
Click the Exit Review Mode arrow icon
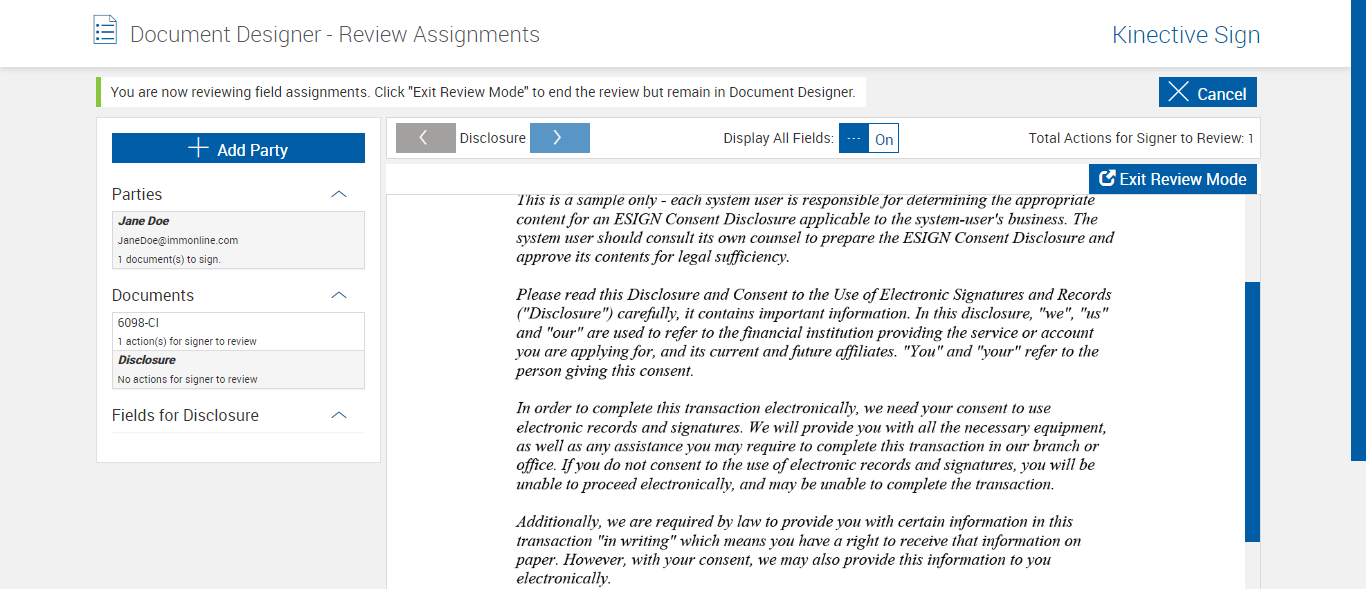[x=1107, y=179]
